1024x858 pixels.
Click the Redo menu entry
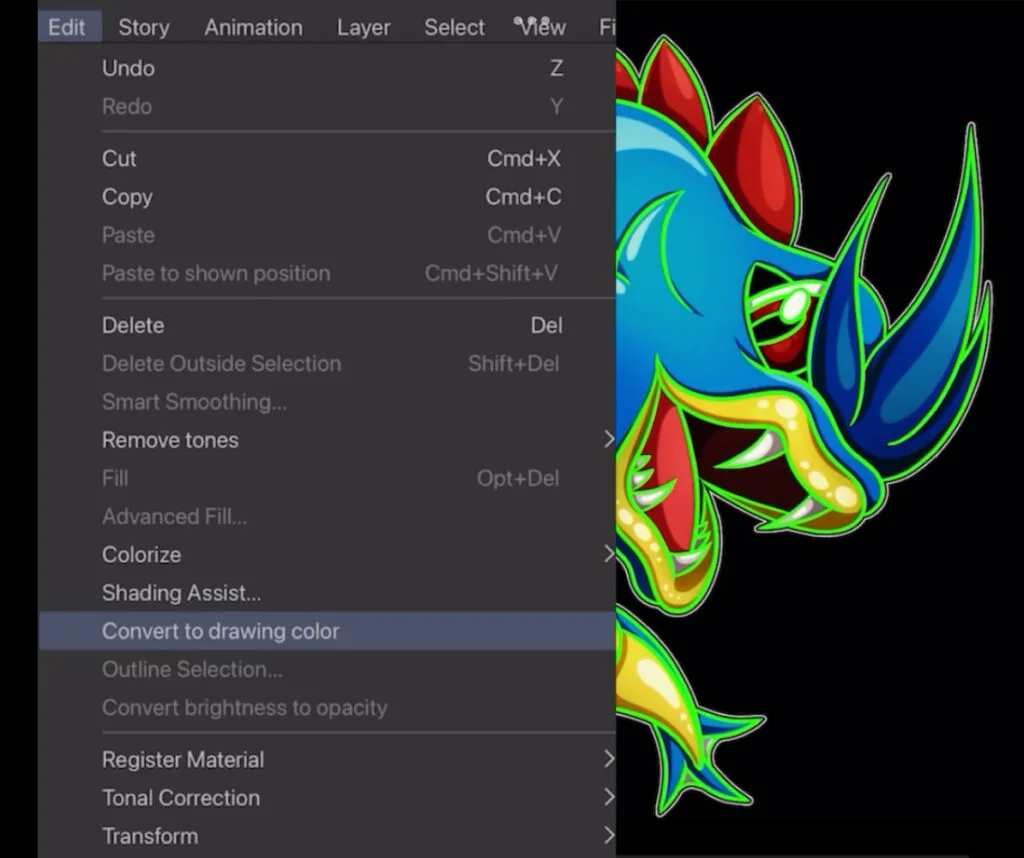pos(327,106)
